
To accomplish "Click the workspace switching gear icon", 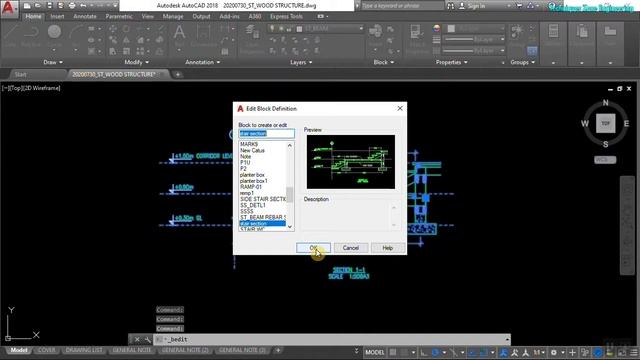I will coord(554,352).
